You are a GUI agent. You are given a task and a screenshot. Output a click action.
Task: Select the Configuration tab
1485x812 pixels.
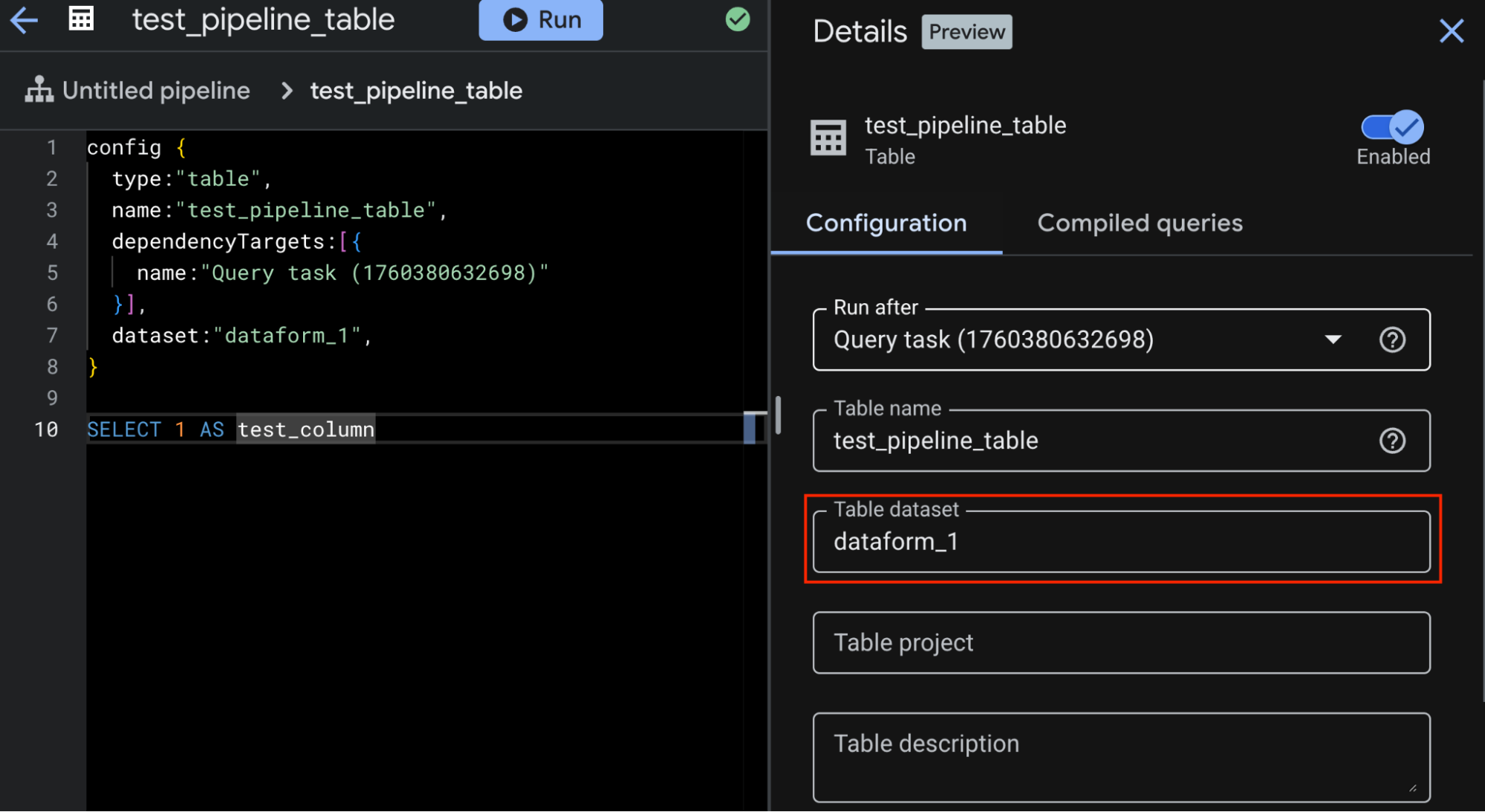(886, 224)
